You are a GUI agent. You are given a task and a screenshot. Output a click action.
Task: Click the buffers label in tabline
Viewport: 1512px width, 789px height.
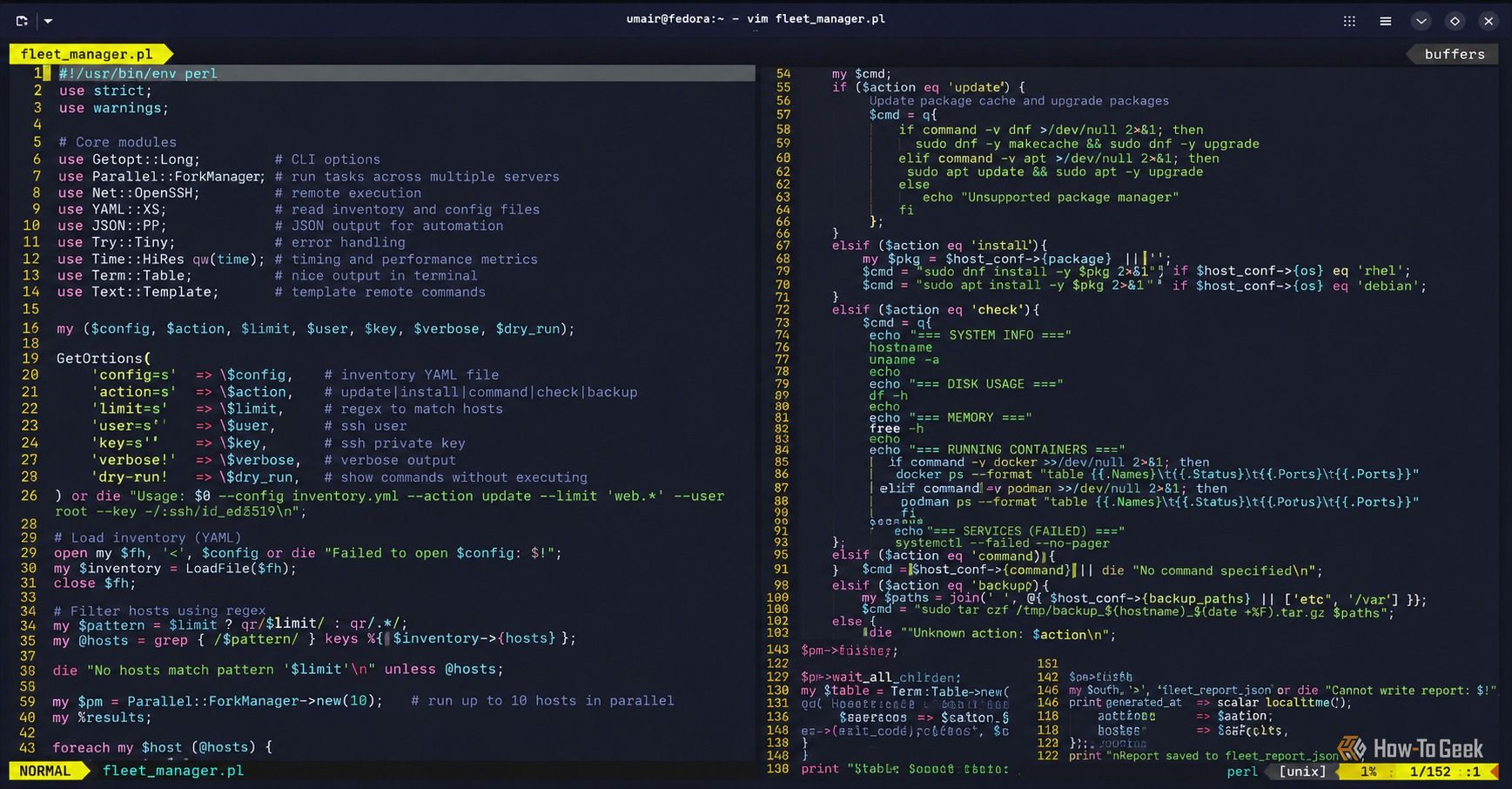click(1455, 54)
